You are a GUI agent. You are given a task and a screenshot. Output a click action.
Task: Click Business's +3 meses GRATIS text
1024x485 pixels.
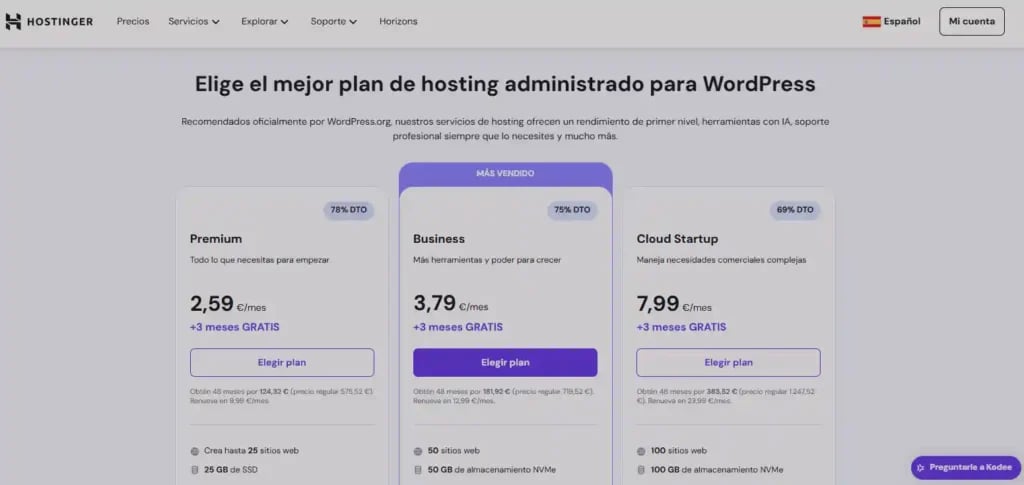click(x=458, y=327)
